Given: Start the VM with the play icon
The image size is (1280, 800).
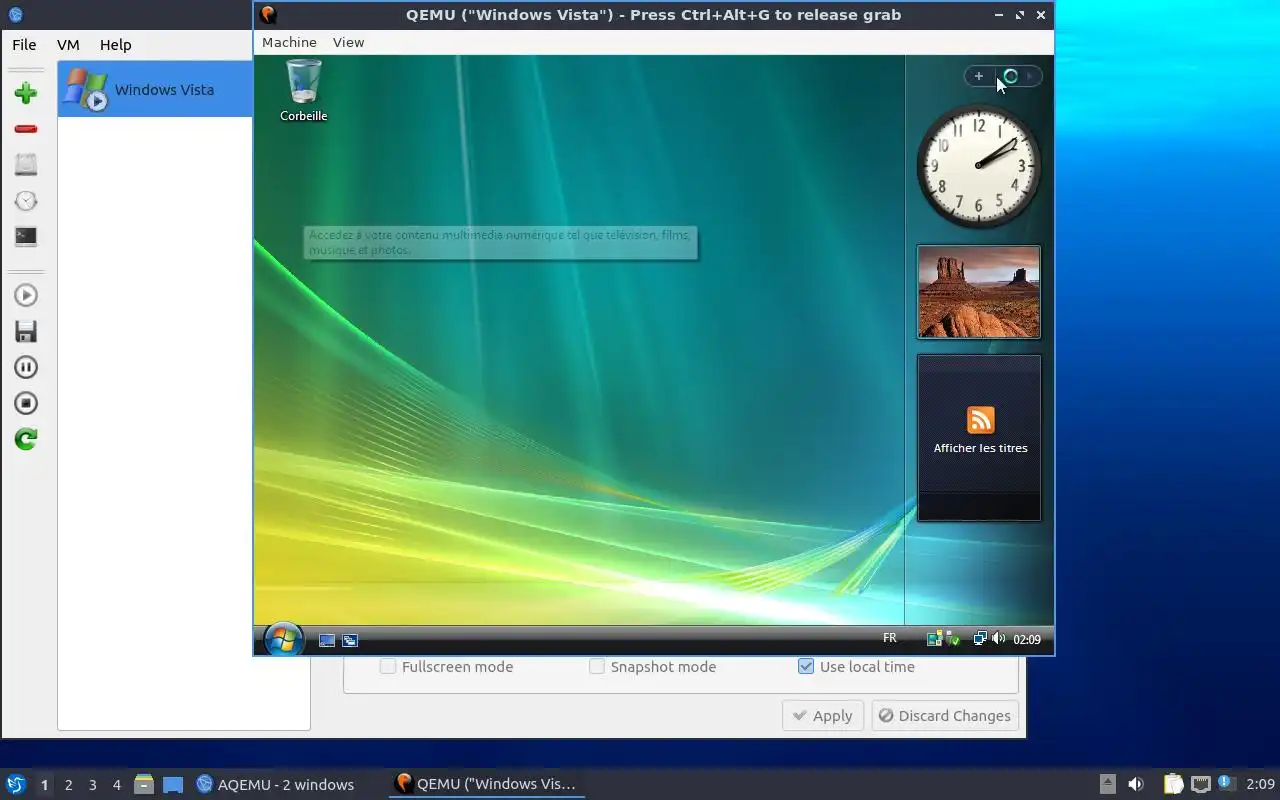Looking at the screenshot, I should tap(26, 295).
